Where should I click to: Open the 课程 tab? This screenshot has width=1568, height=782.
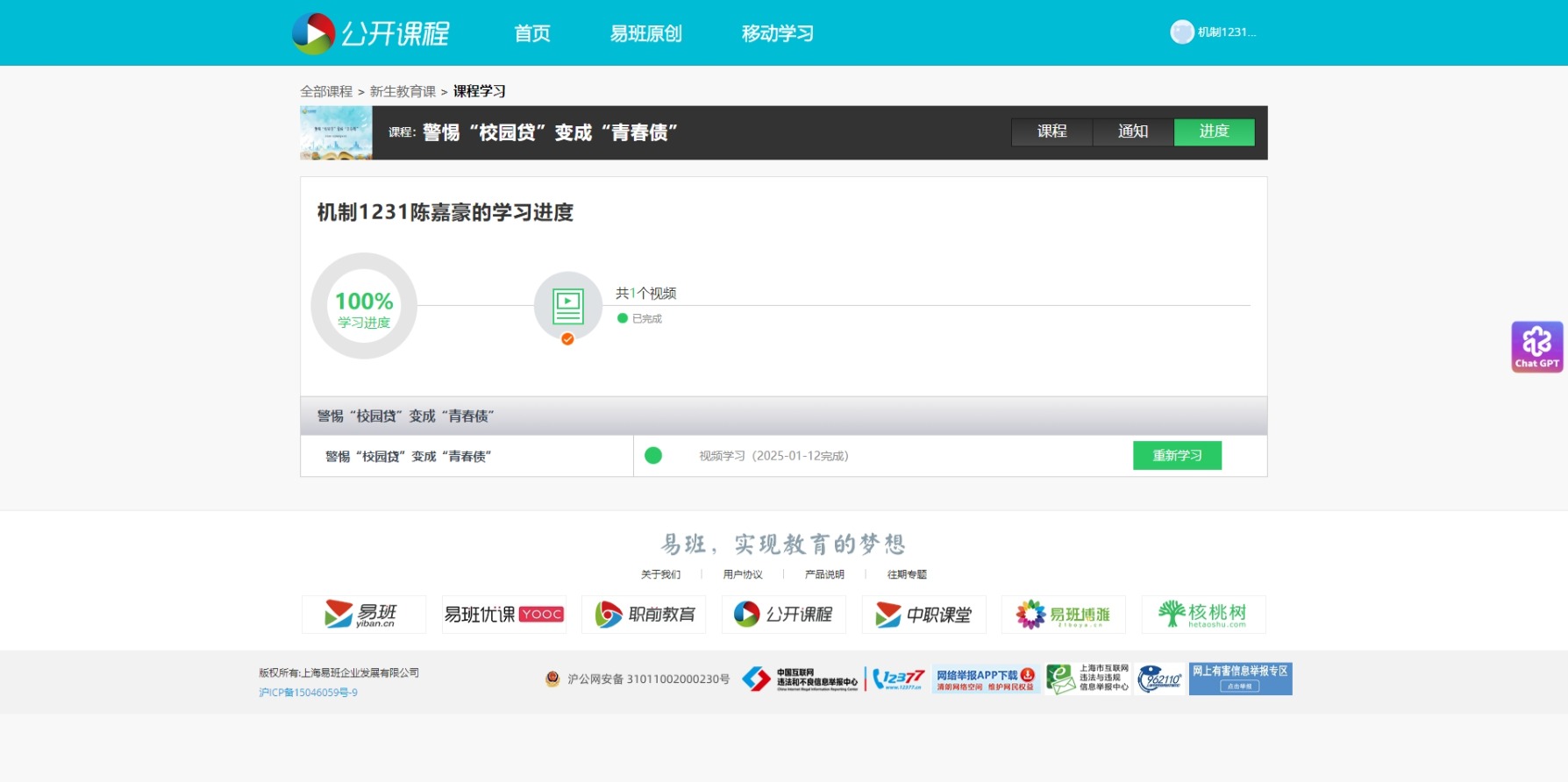pos(1052,132)
